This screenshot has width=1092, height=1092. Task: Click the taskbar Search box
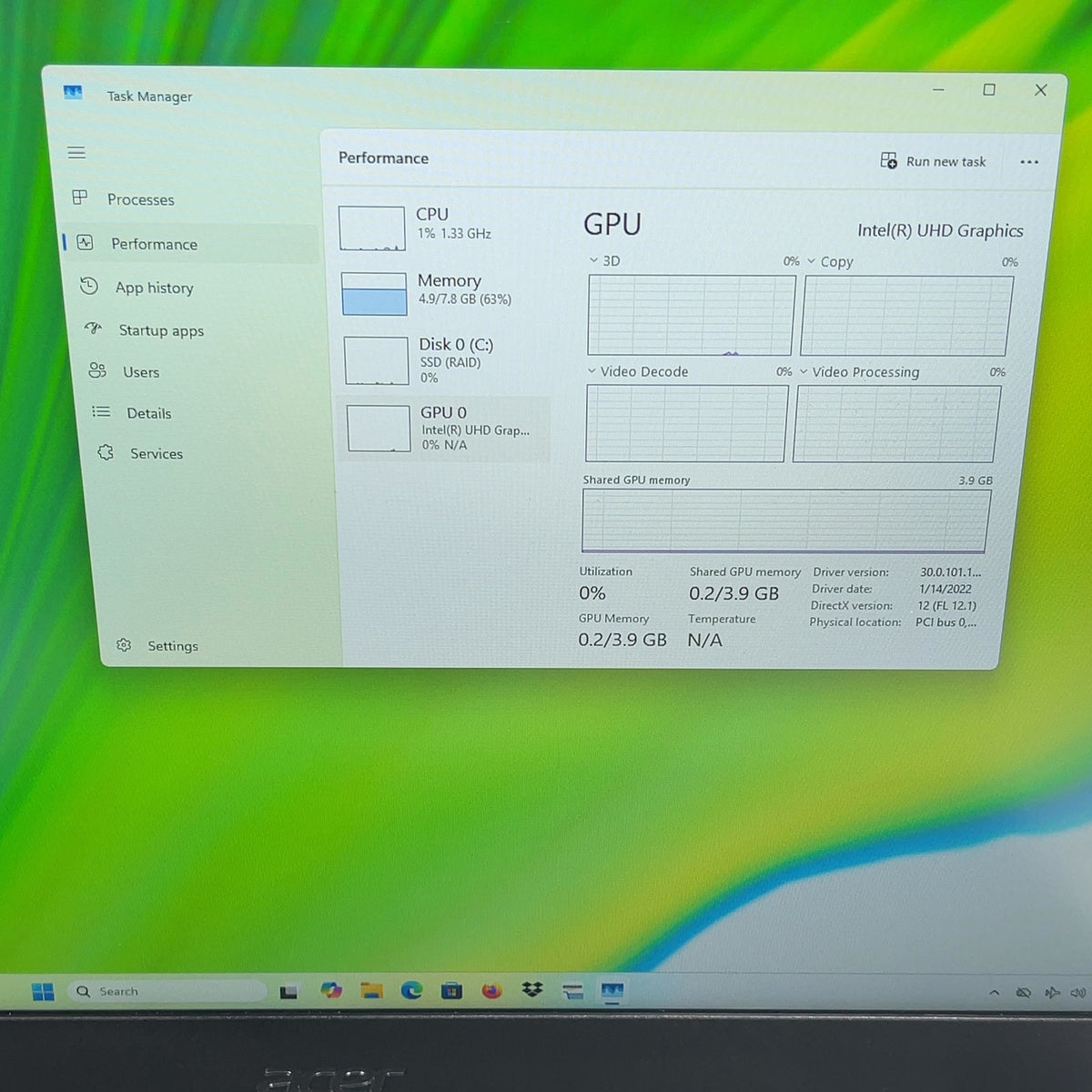(x=167, y=991)
